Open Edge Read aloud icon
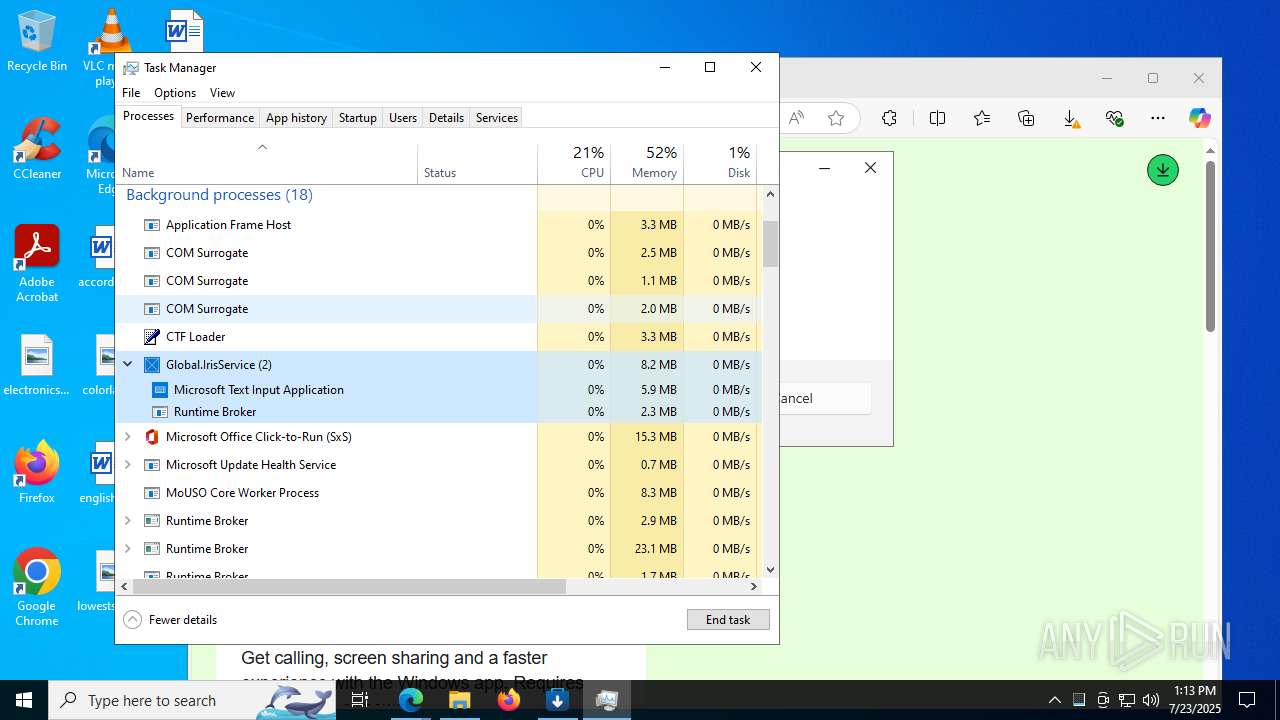This screenshot has height=720, width=1280. tap(796, 118)
